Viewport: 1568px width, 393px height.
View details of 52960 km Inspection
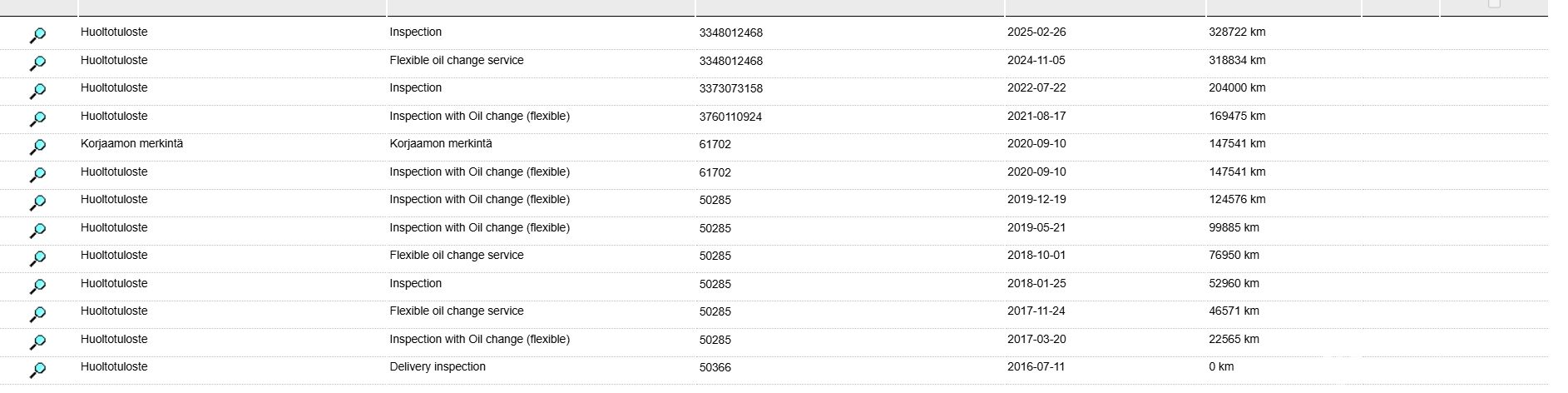pos(37,286)
